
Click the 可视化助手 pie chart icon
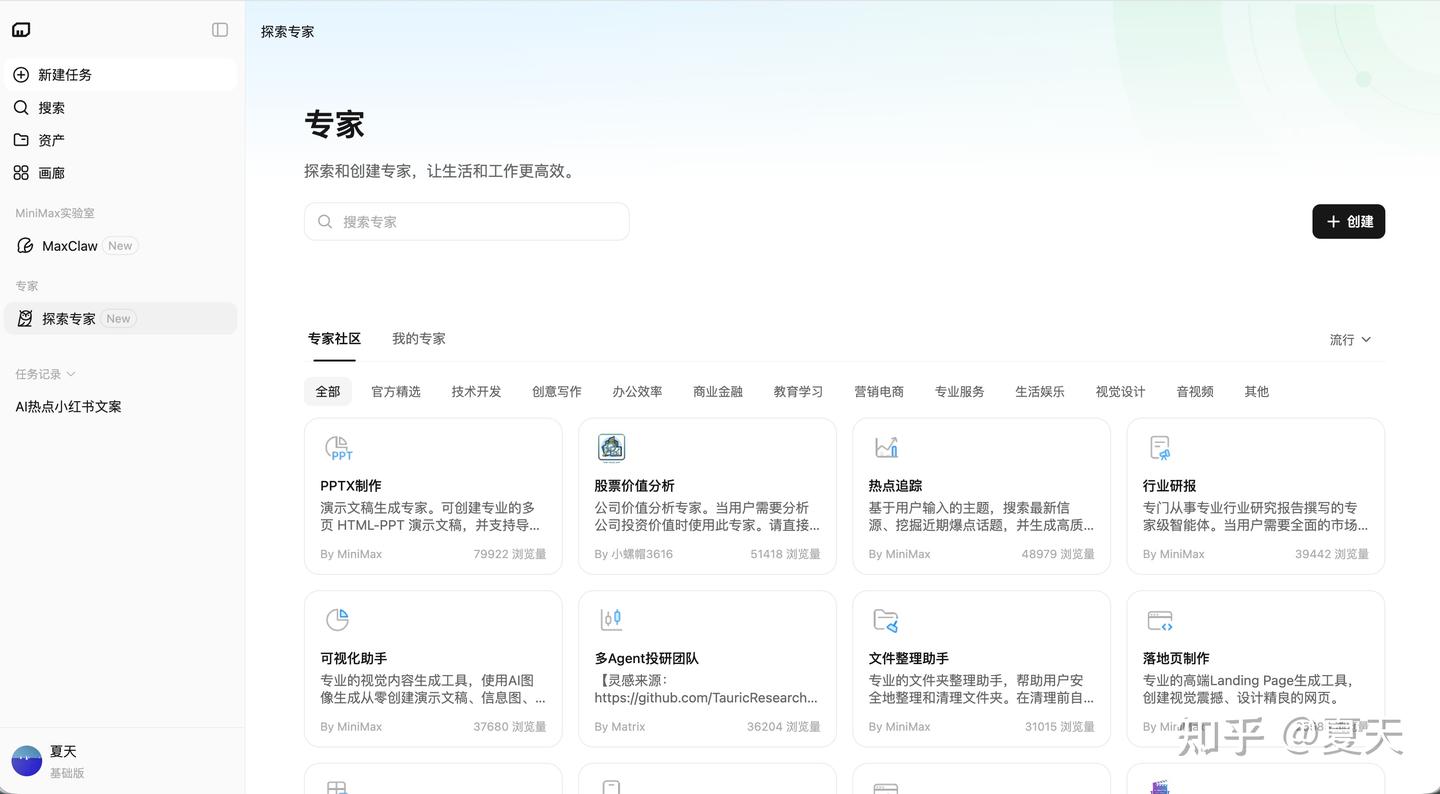coord(338,620)
